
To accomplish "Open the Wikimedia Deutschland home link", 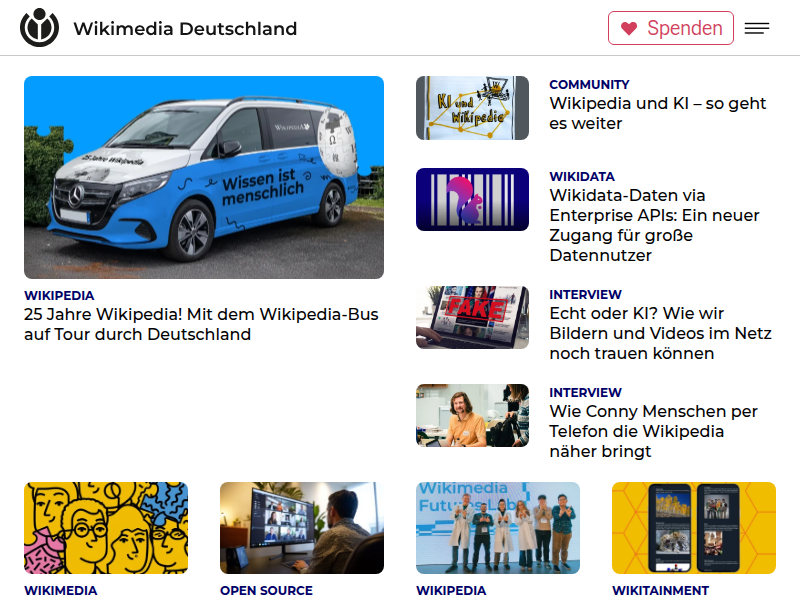I will [x=185, y=29].
